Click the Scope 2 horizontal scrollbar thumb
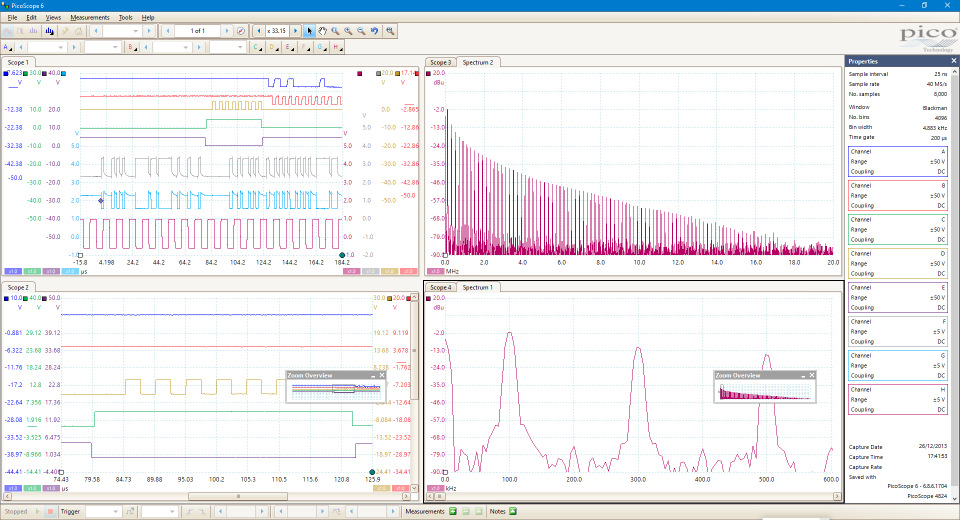Image resolution: width=960 pixels, height=520 pixels. [238, 496]
